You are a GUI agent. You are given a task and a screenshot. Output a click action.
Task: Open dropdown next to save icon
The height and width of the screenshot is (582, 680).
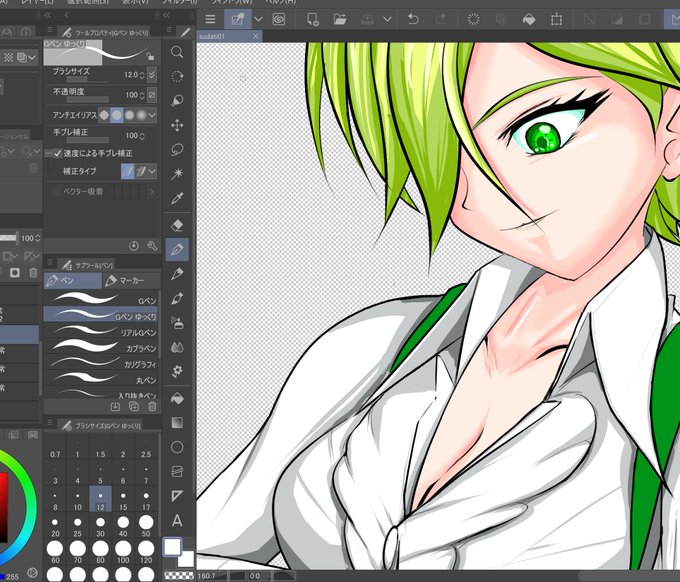pyautogui.click(x=387, y=19)
